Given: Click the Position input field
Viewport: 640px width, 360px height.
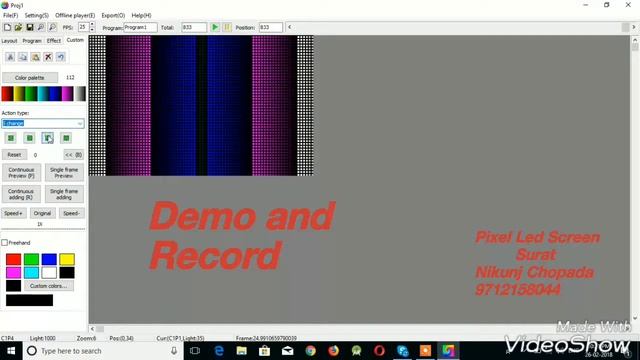Looking at the screenshot, I should click(271, 27).
